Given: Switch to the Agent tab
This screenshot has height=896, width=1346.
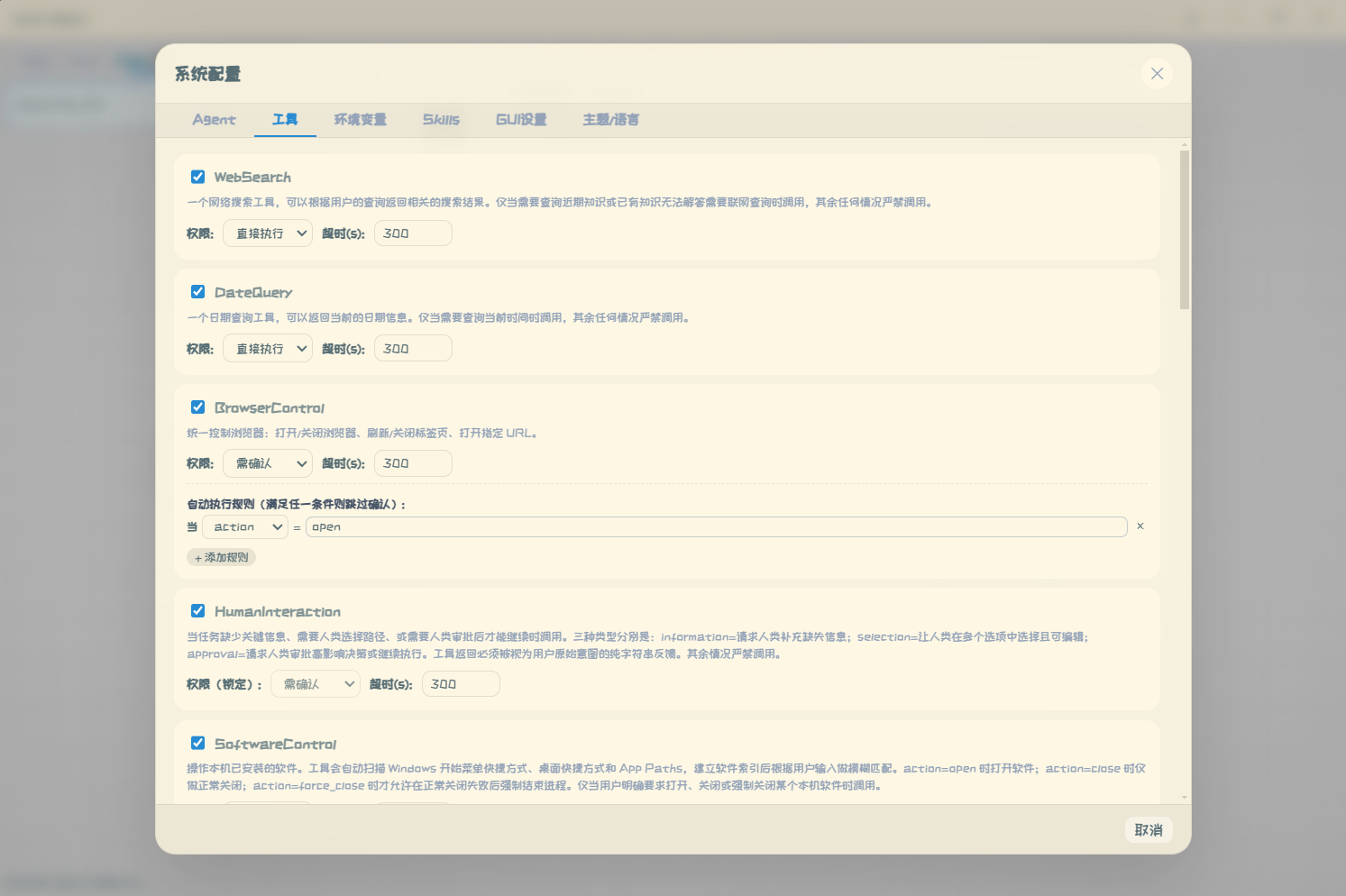Looking at the screenshot, I should [x=214, y=119].
